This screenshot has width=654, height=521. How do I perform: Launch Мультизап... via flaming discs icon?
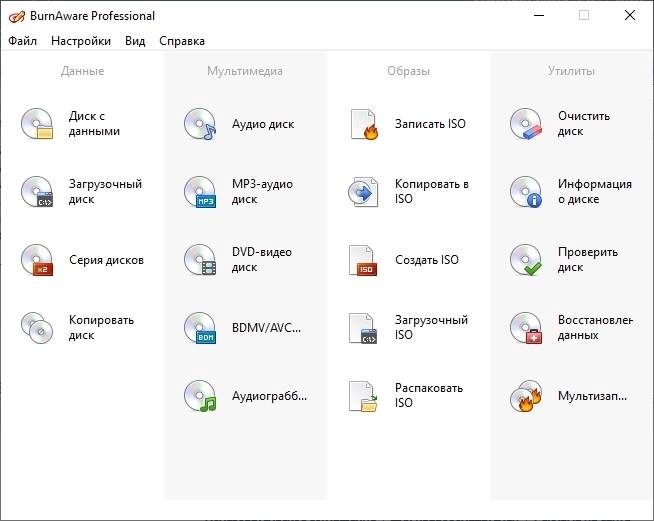(526, 395)
